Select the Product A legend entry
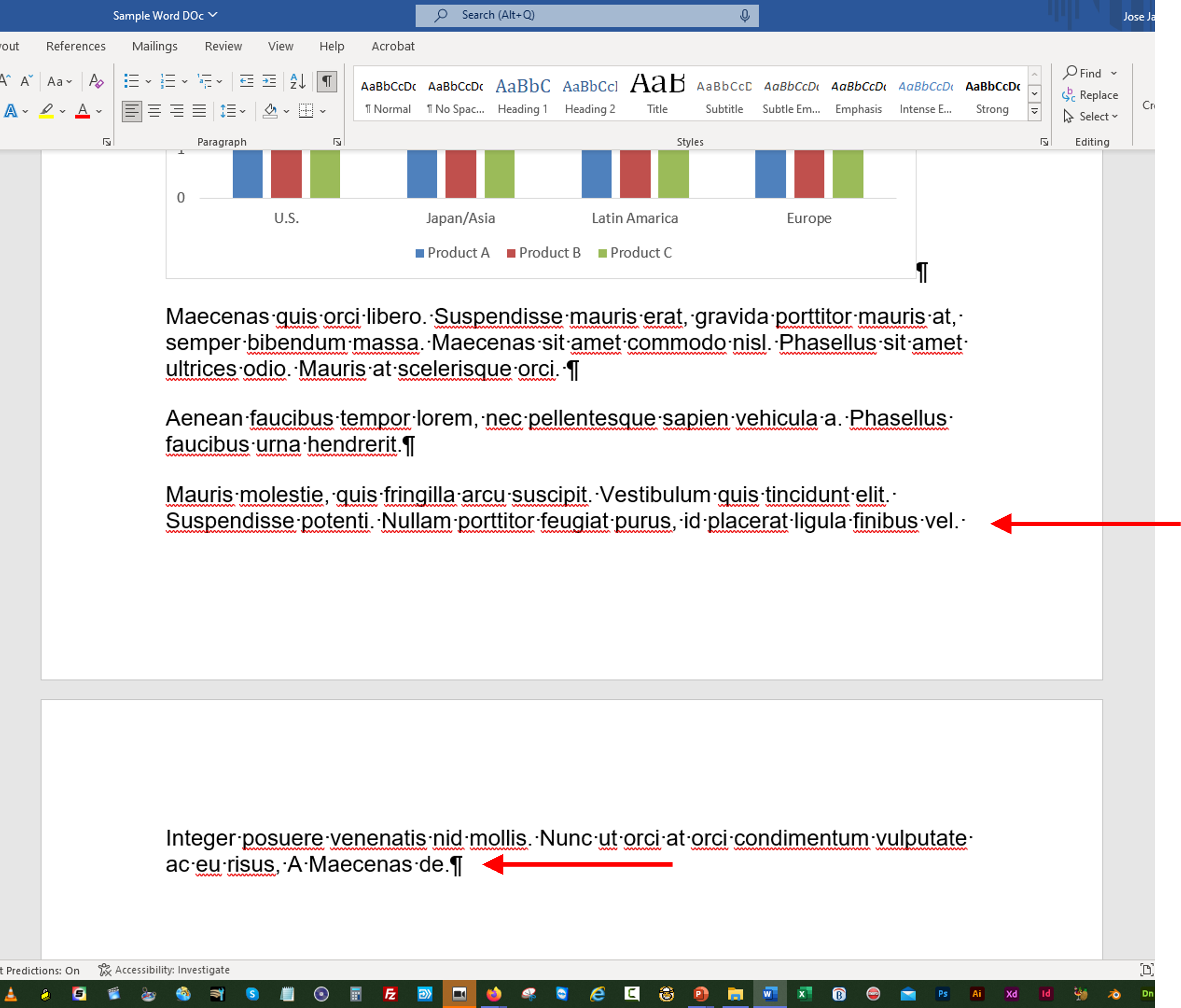 coord(453,253)
